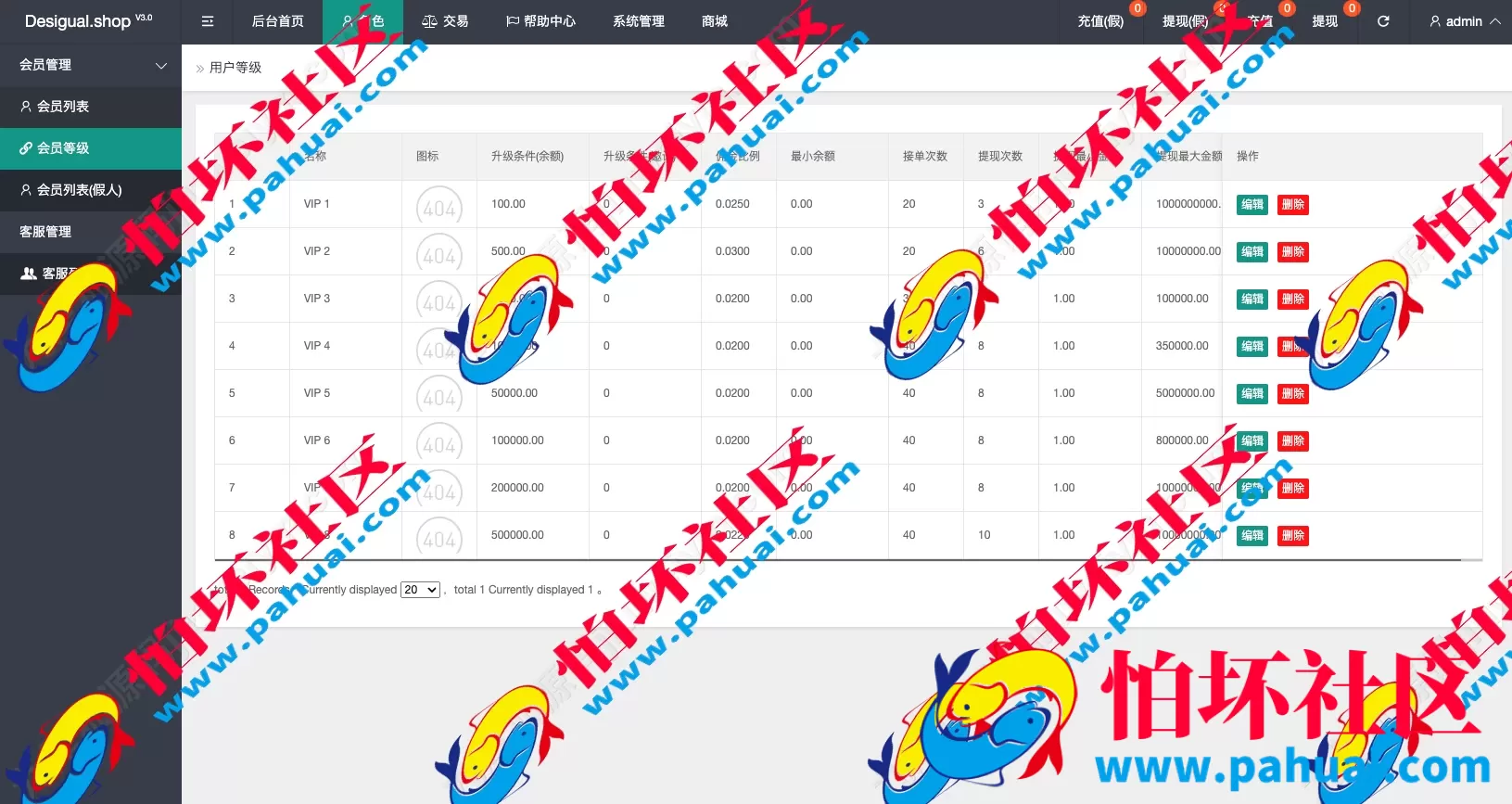Open the 提现 notifications
Viewport: 1512px width, 804px height.
(1325, 21)
